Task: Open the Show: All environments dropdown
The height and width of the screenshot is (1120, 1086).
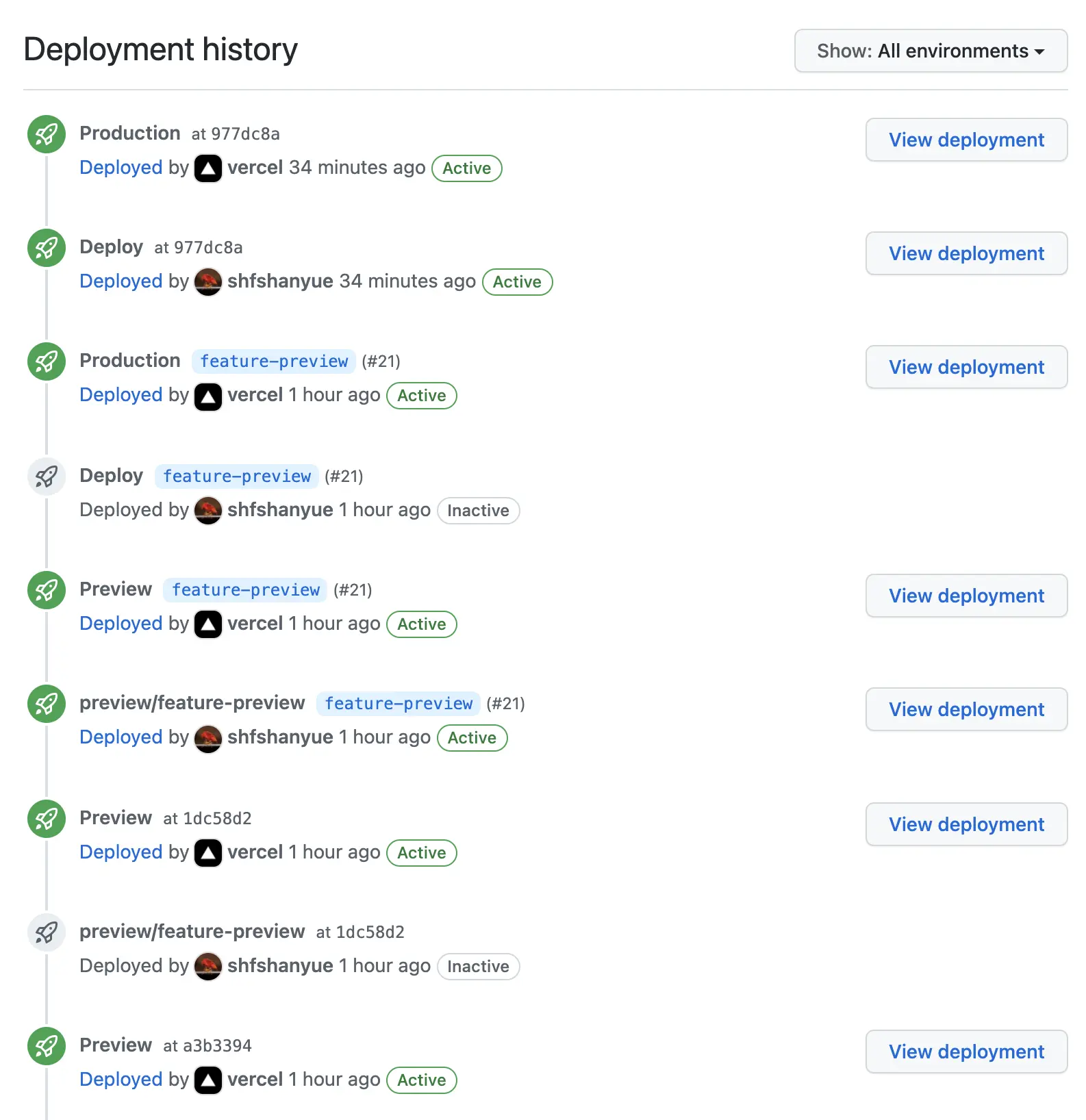Action: (931, 51)
